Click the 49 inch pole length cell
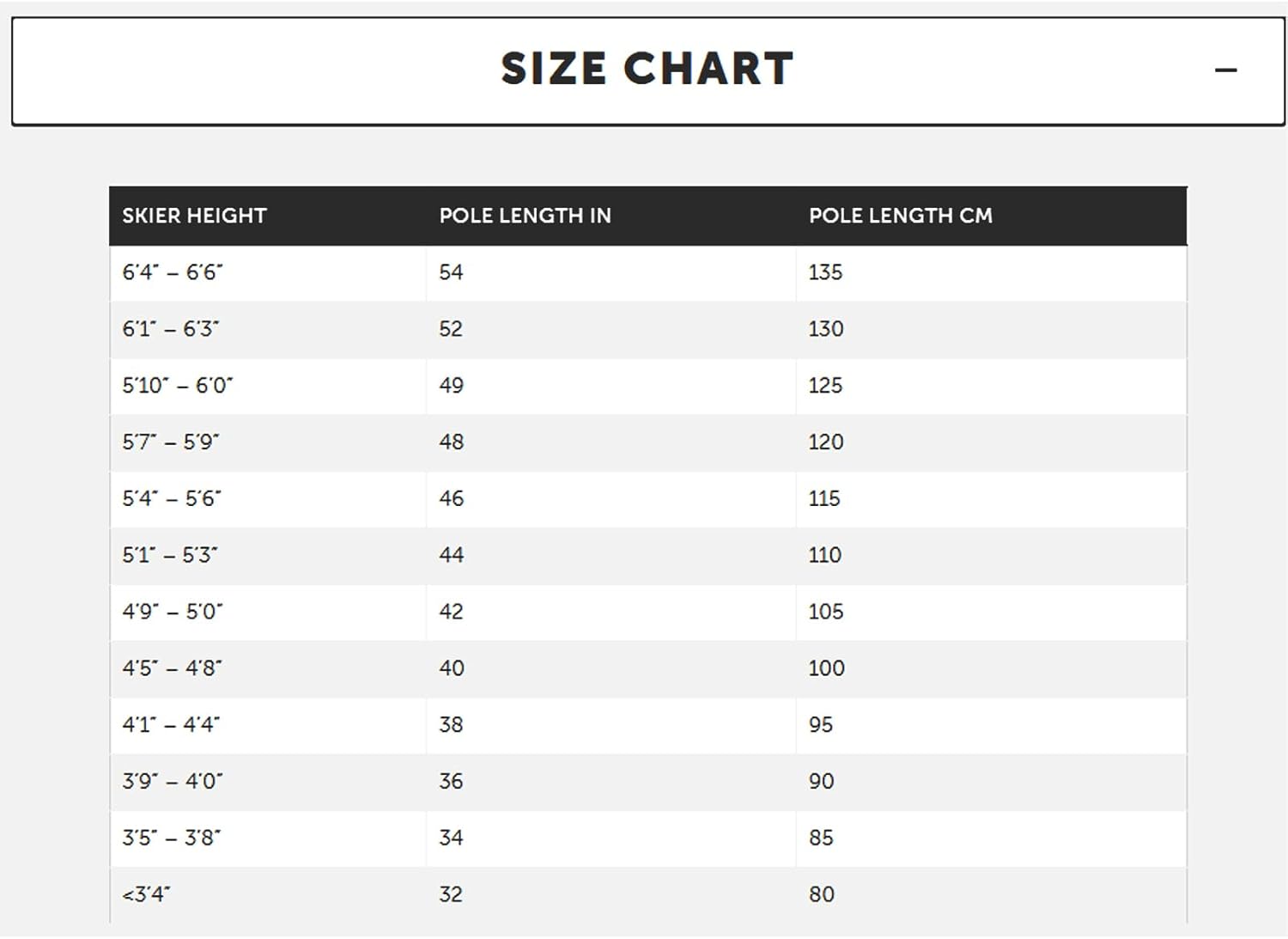 (451, 386)
